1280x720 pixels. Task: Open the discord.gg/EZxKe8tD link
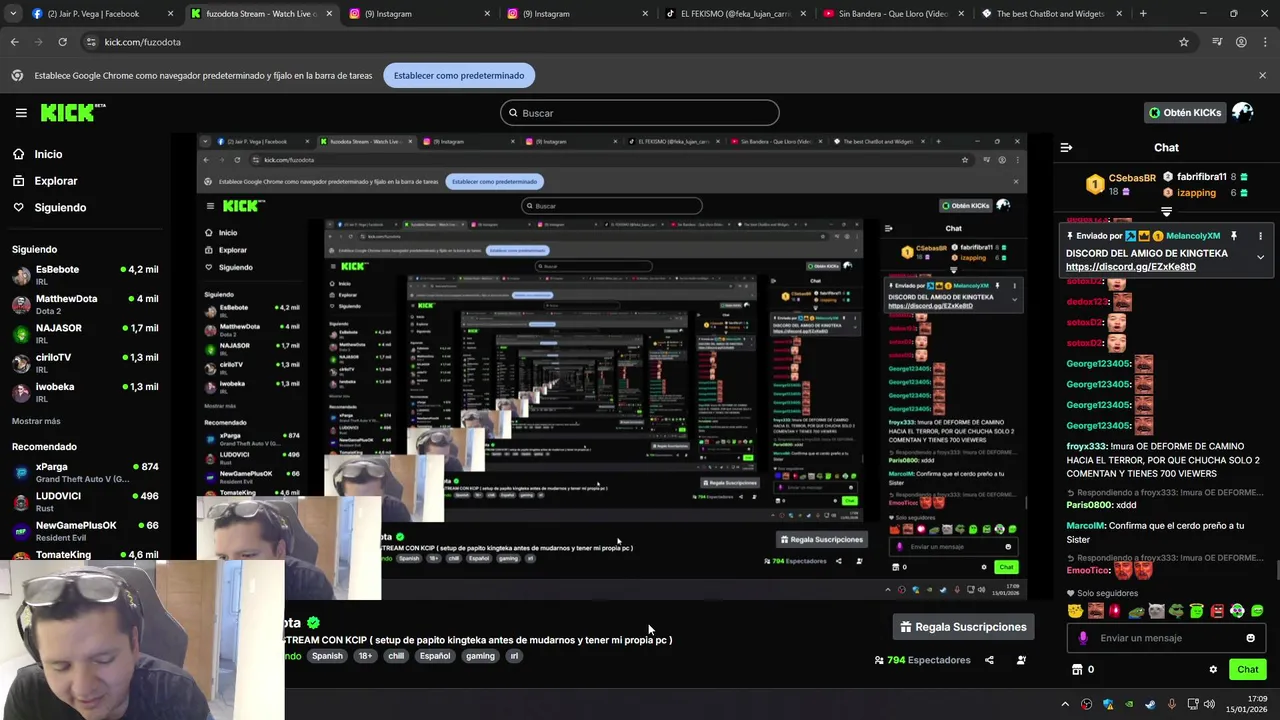pyautogui.click(x=1130, y=267)
